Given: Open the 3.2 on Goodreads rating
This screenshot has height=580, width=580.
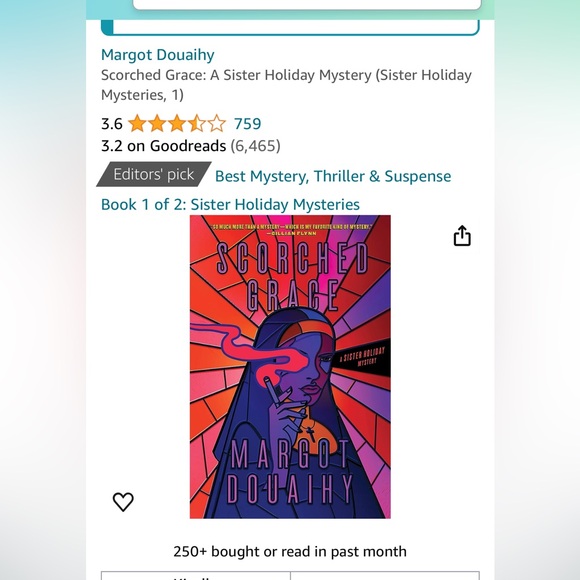Looking at the screenshot, I should tap(190, 146).
